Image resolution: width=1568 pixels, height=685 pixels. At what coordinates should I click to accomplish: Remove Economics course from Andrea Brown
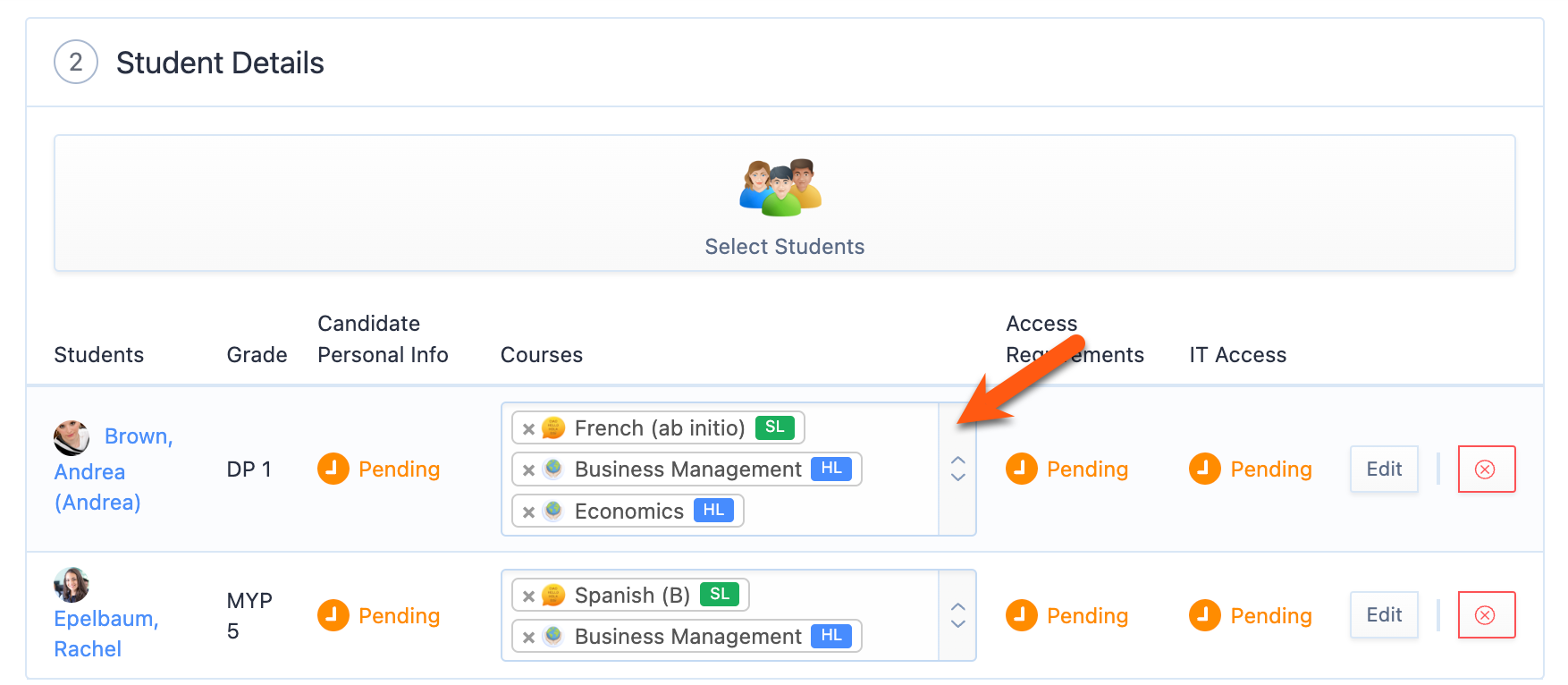528,512
